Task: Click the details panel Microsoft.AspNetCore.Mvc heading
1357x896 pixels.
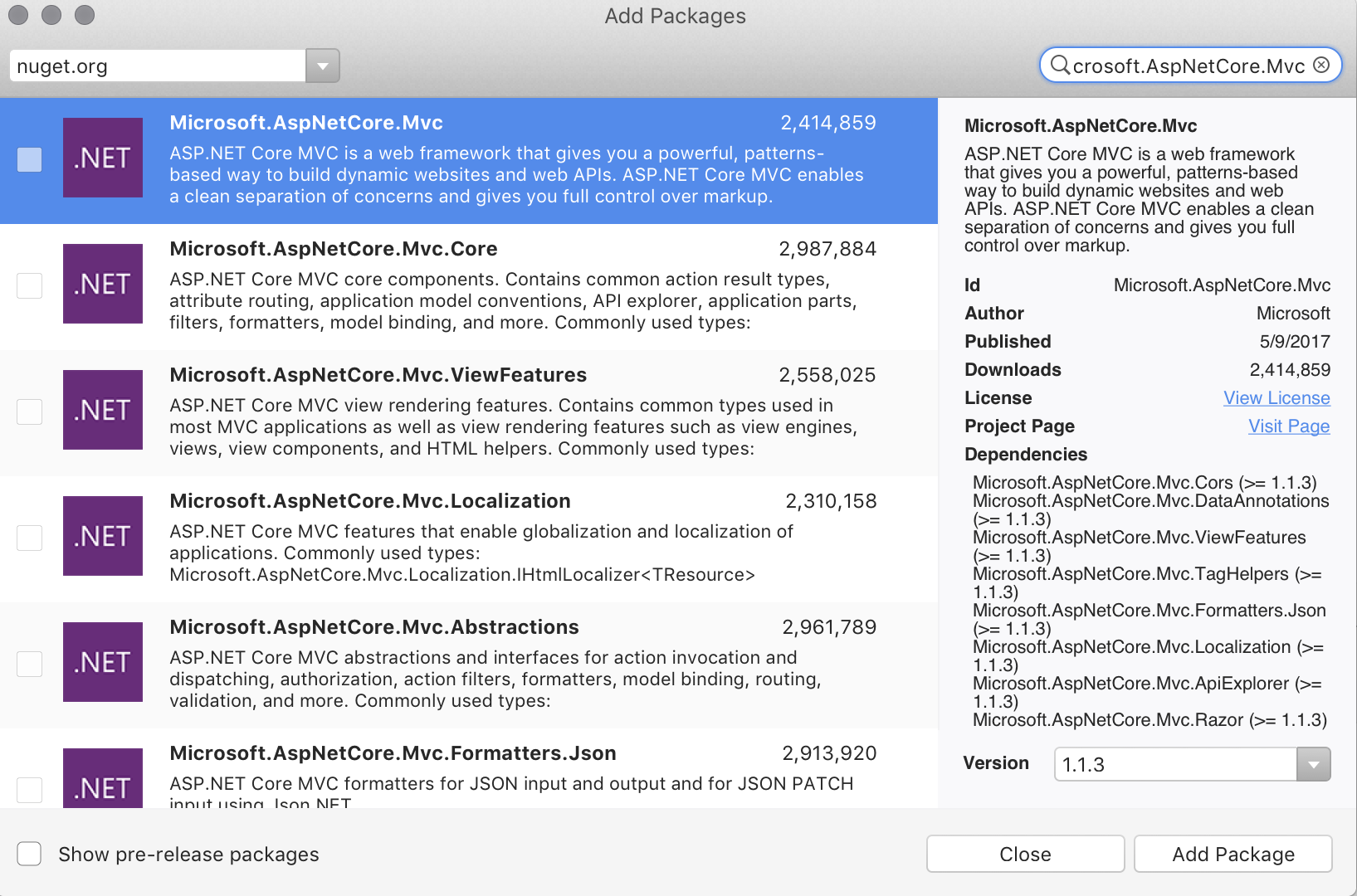Action: tap(1081, 126)
